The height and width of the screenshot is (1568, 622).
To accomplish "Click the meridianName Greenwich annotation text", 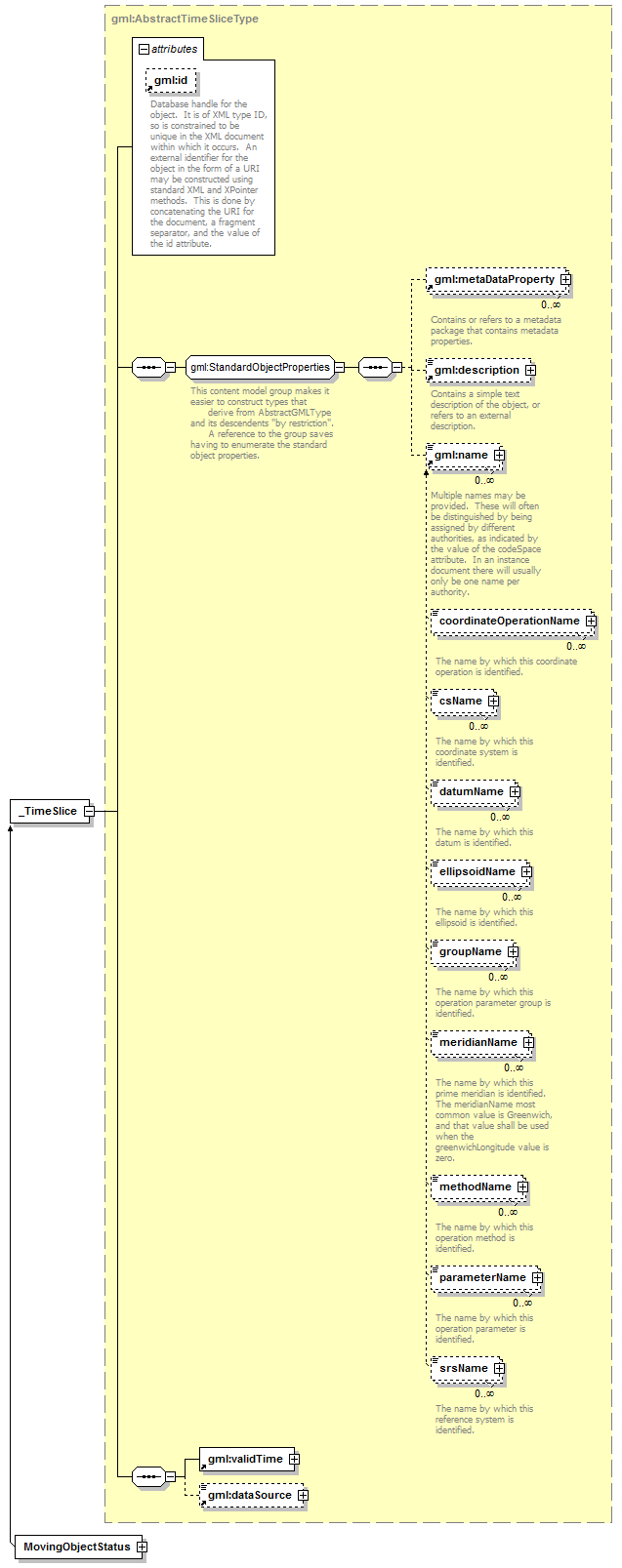I will click(493, 1120).
